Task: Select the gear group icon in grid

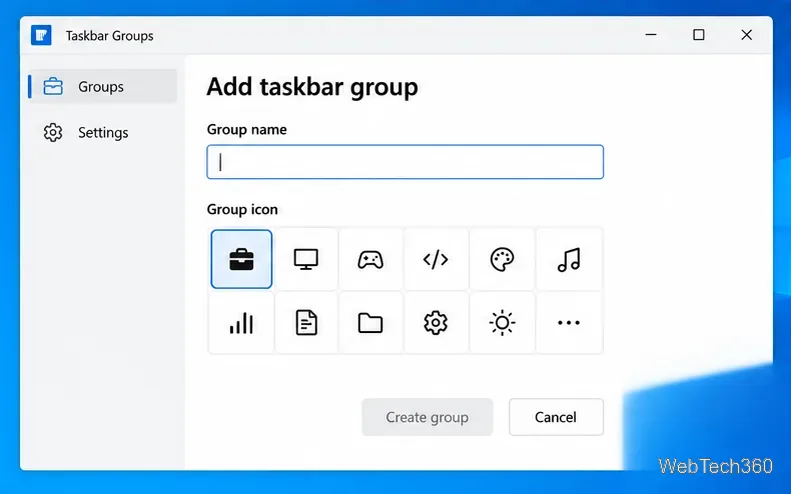Action: pyautogui.click(x=435, y=322)
